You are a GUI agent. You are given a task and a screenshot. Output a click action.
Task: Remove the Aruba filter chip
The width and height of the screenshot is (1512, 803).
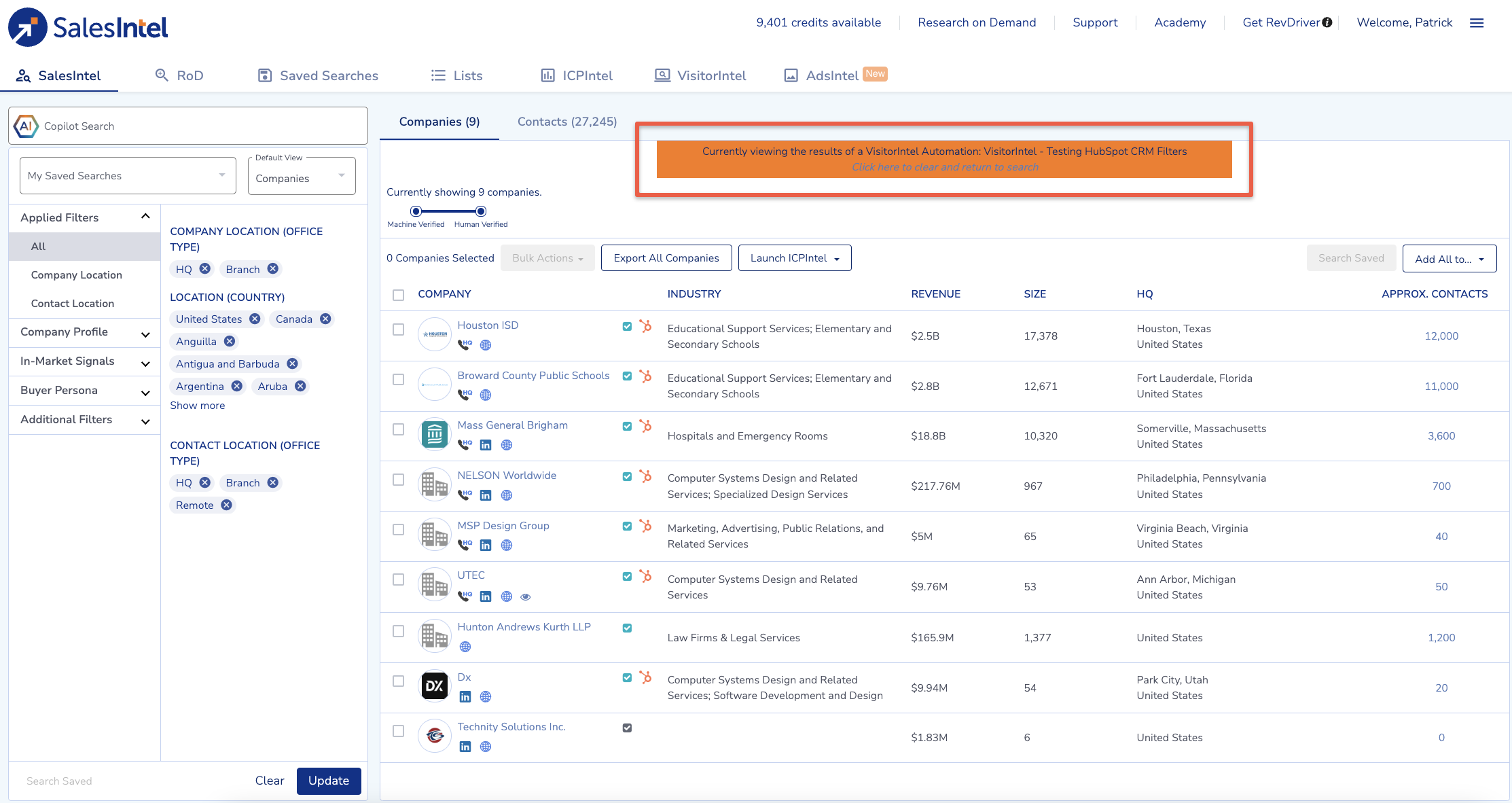[x=300, y=386]
